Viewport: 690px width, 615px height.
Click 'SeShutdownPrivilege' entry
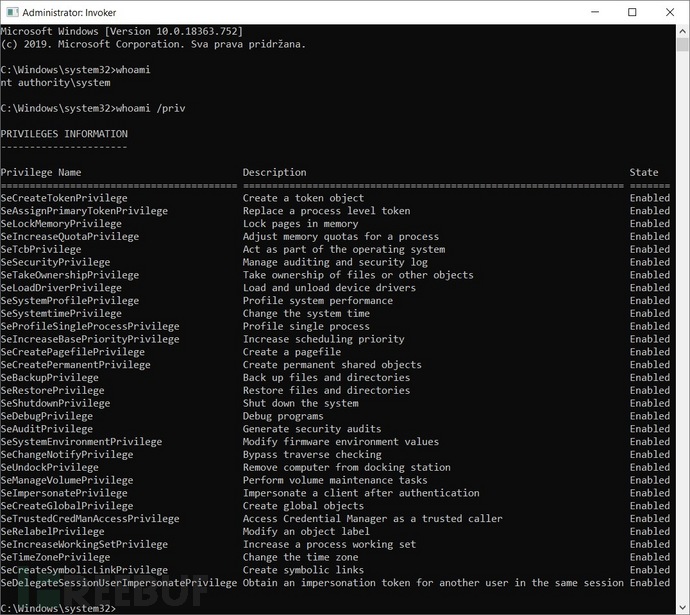[55, 403]
